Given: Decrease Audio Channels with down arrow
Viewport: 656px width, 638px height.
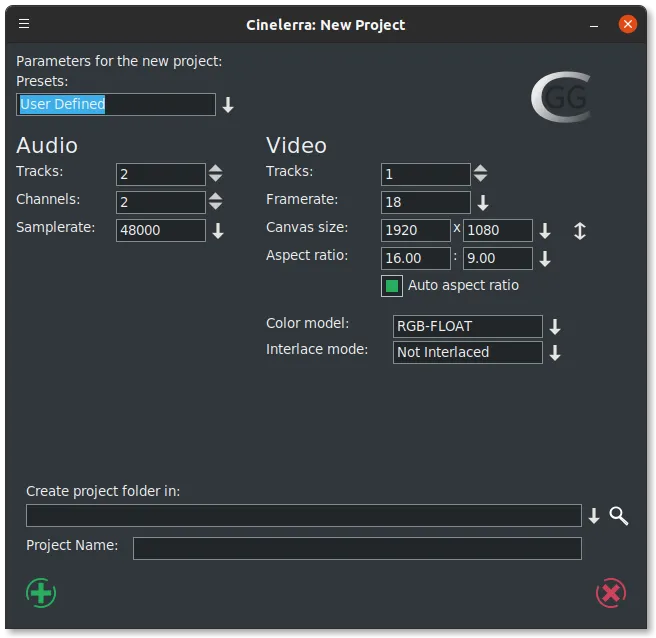Looking at the screenshot, I should pos(215,206).
